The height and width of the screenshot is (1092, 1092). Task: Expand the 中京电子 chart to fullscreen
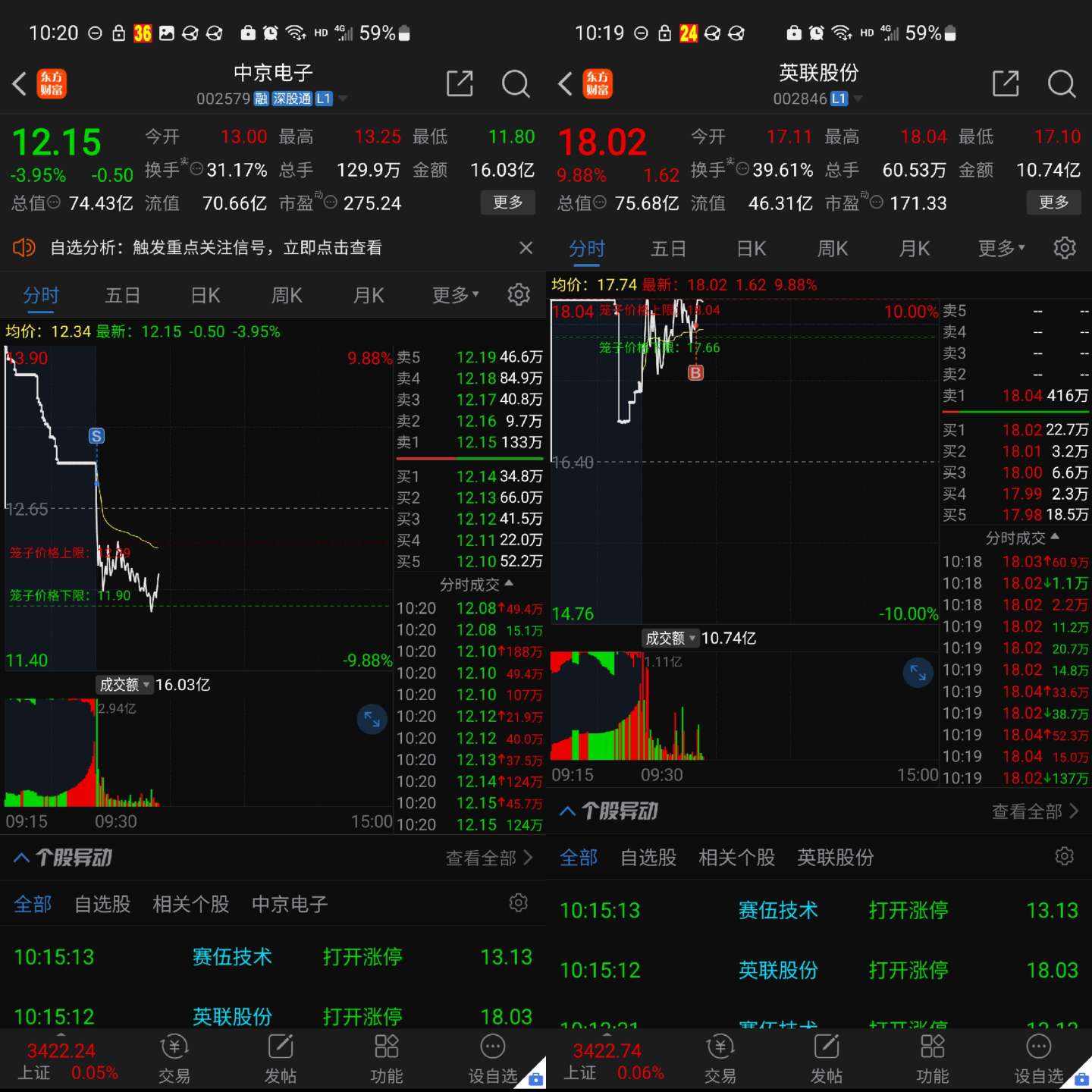point(372,720)
